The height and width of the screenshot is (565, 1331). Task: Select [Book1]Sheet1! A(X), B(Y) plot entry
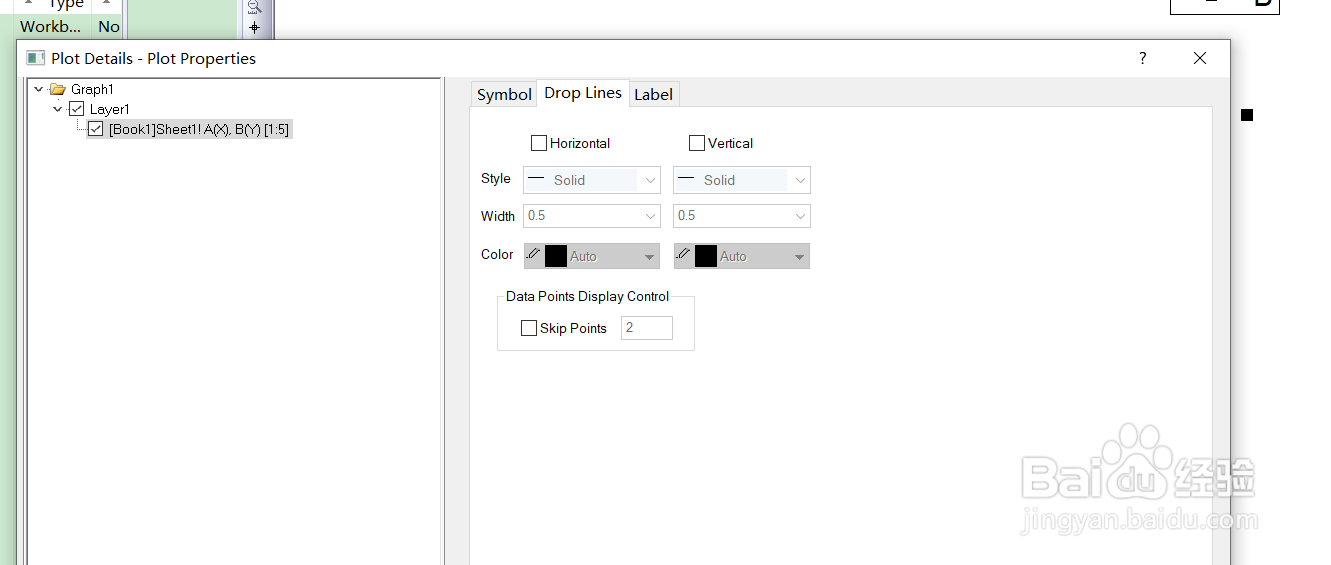coord(199,129)
